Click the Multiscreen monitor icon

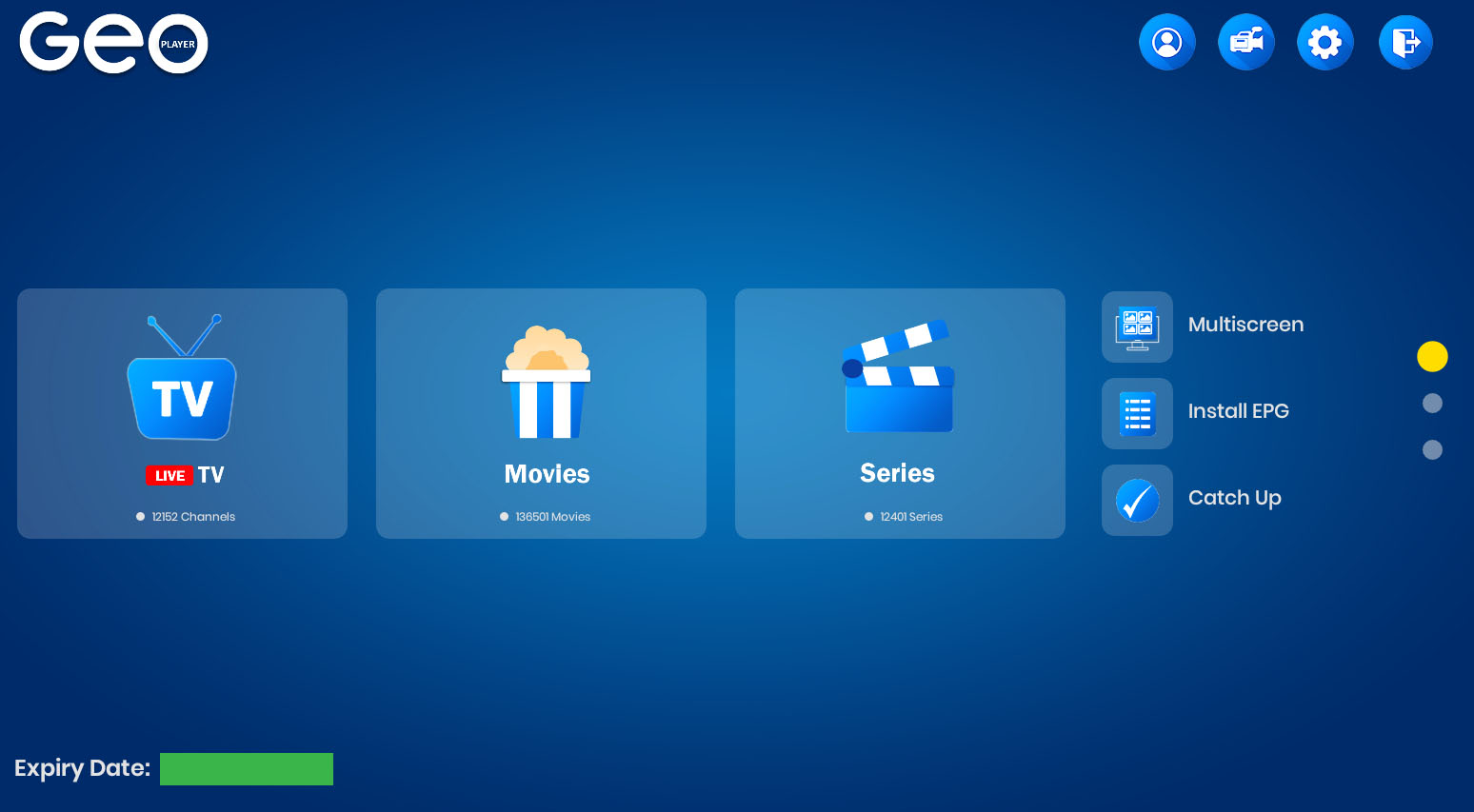1137,327
